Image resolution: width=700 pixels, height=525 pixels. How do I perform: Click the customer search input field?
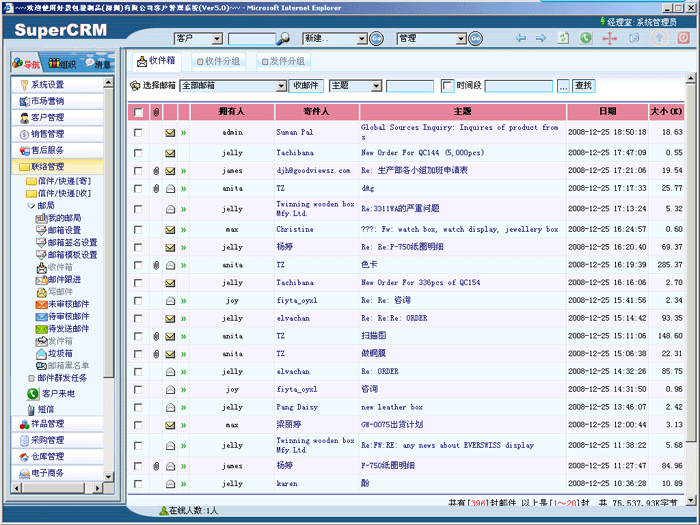point(252,39)
